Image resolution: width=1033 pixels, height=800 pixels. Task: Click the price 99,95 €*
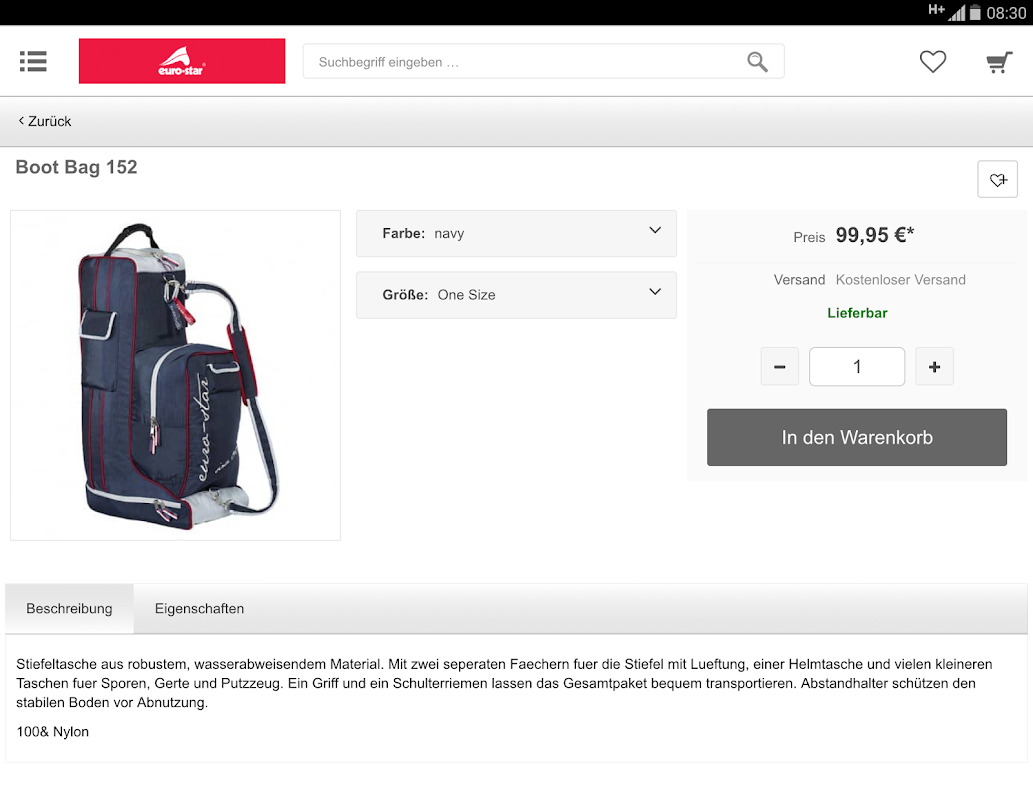(x=874, y=235)
